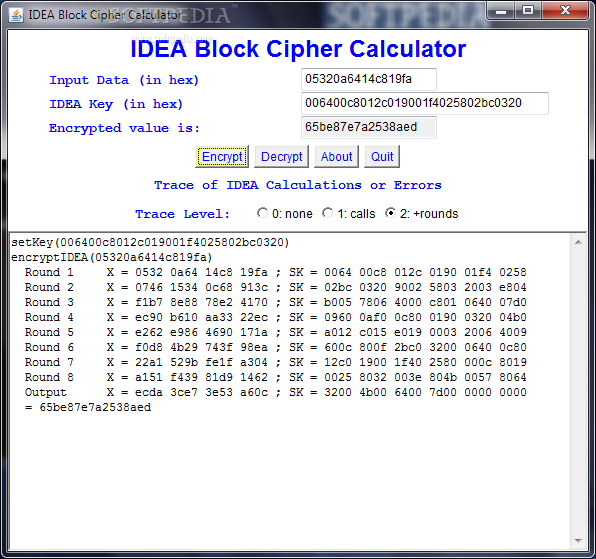Open the About dialog
This screenshot has width=596, height=559.
click(x=336, y=157)
